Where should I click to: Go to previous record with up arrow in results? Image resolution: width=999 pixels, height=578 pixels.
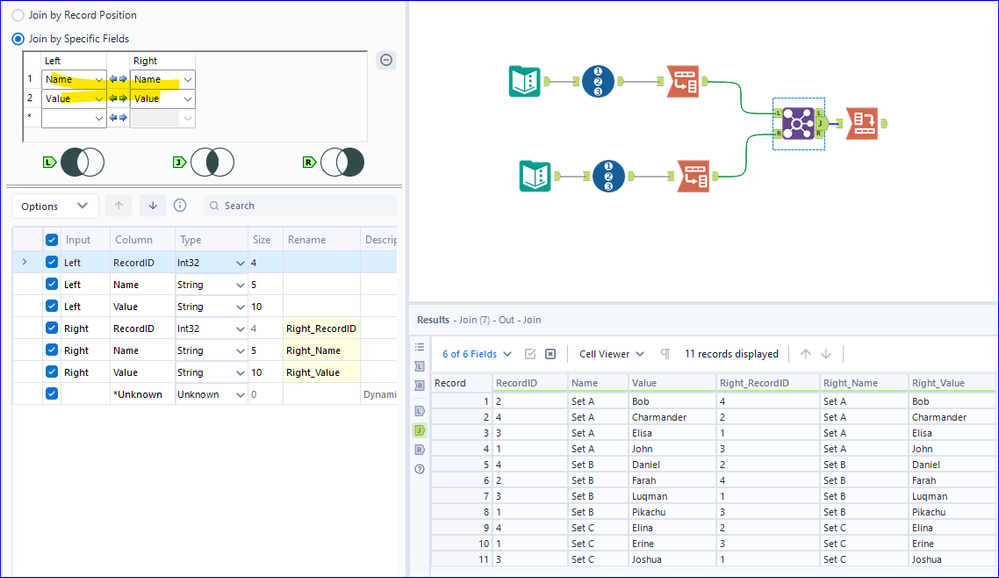(806, 354)
